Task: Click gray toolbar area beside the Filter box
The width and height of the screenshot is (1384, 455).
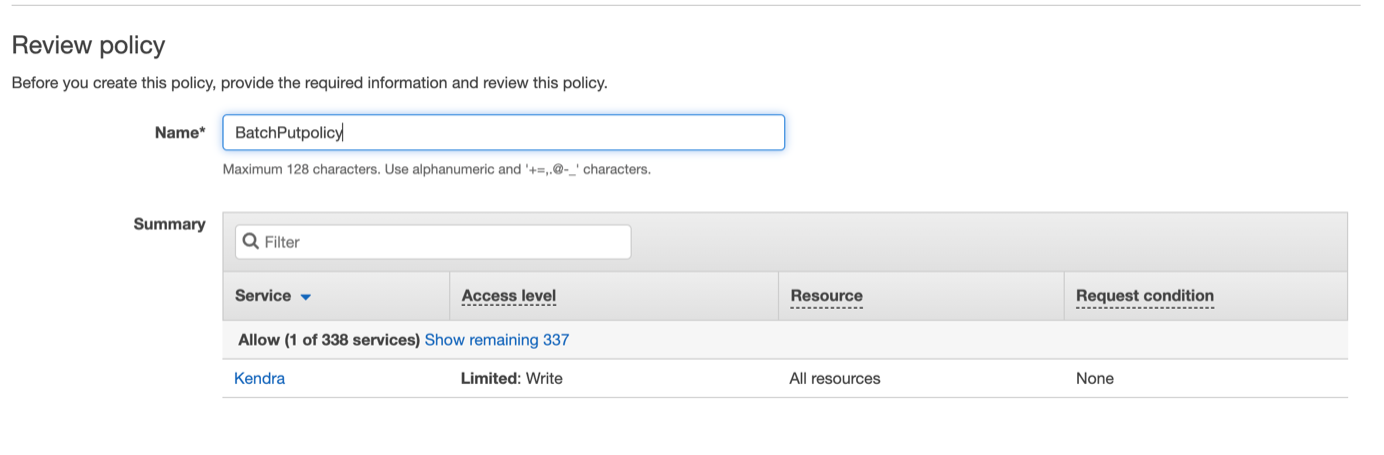Action: [988, 242]
